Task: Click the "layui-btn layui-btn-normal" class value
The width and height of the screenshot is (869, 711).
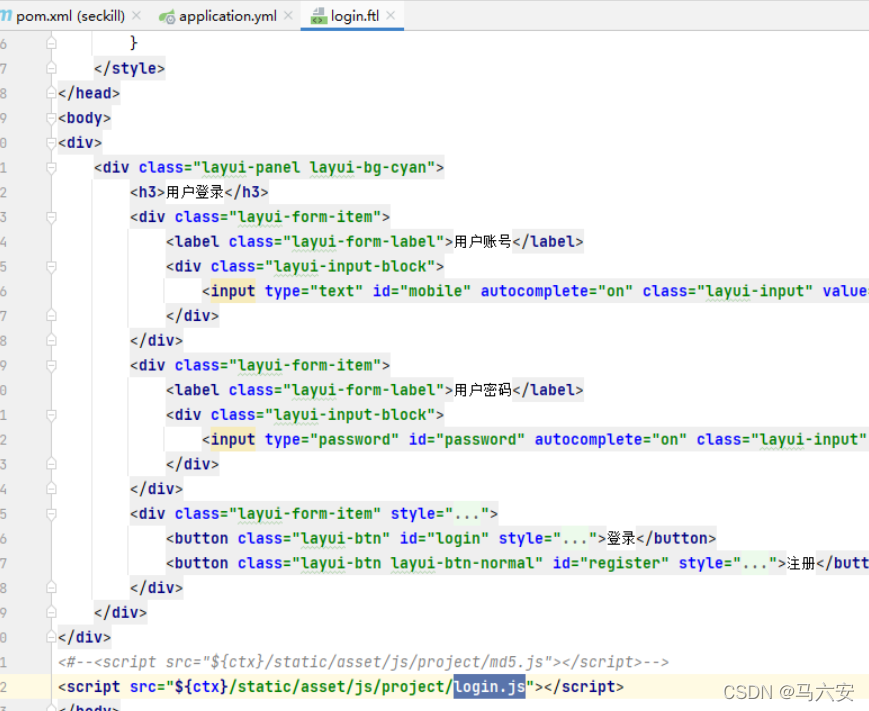Action: point(417,563)
